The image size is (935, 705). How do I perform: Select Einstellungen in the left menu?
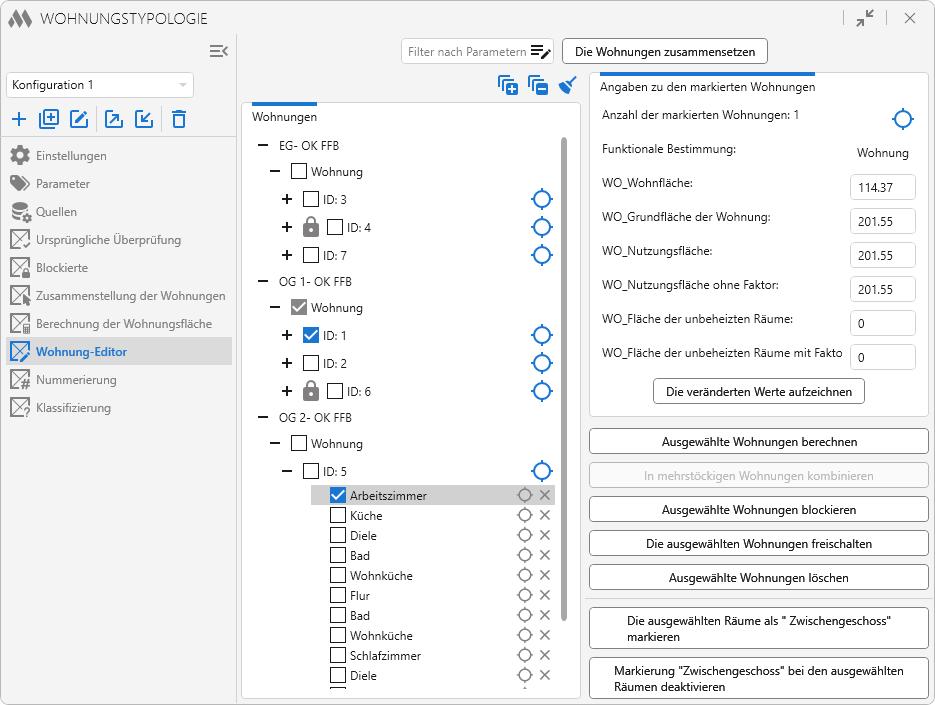(x=71, y=156)
